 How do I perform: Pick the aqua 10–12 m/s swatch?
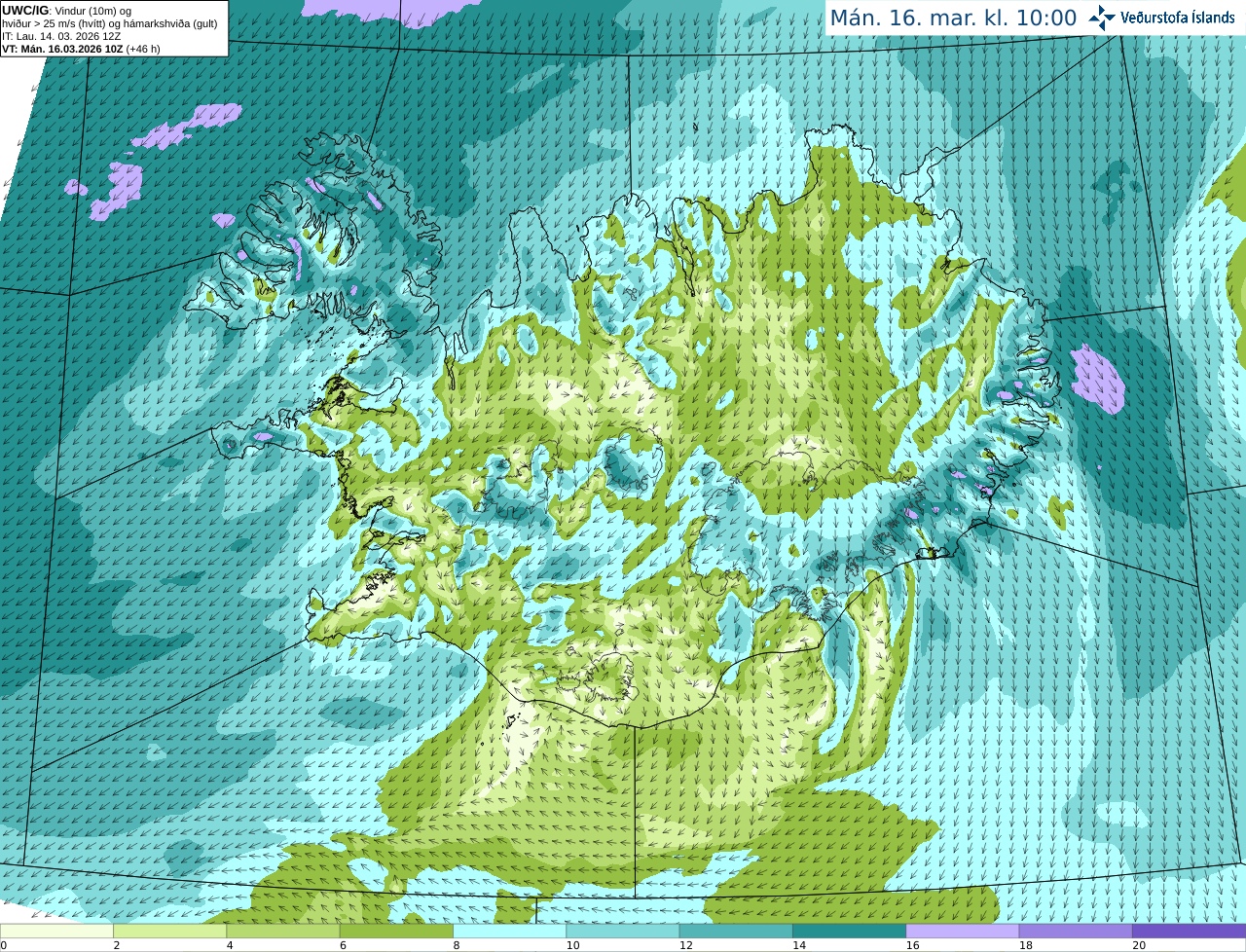click(x=623, y=931)
